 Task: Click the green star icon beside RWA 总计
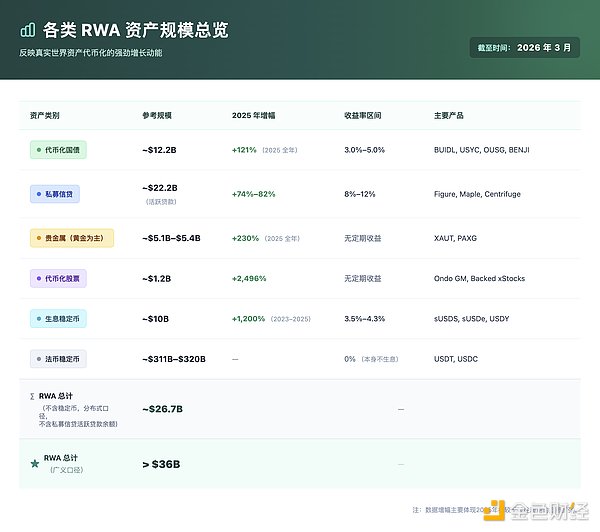click(x=35, y=463)
